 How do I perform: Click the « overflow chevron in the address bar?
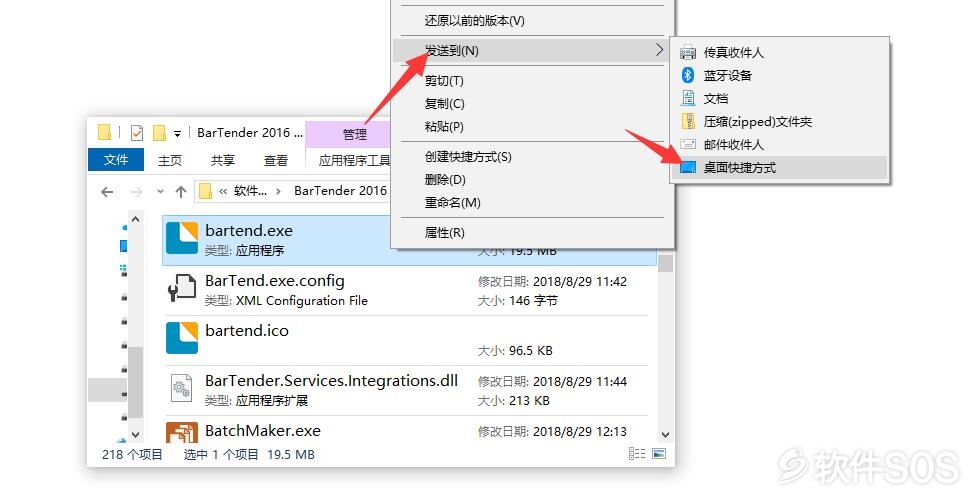[x=222, y=191]
